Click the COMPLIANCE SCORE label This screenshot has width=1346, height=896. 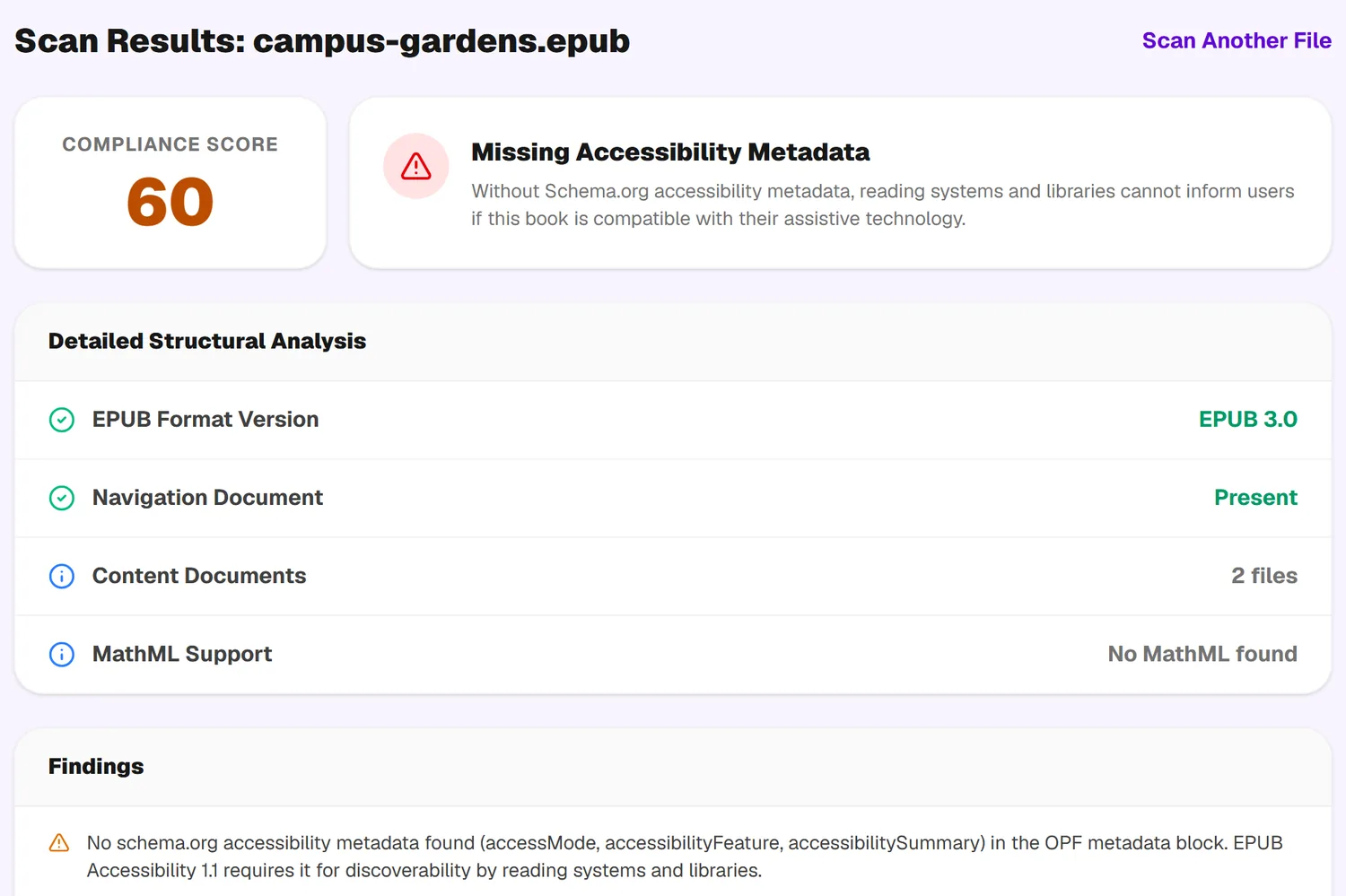(x=170, y=144)
